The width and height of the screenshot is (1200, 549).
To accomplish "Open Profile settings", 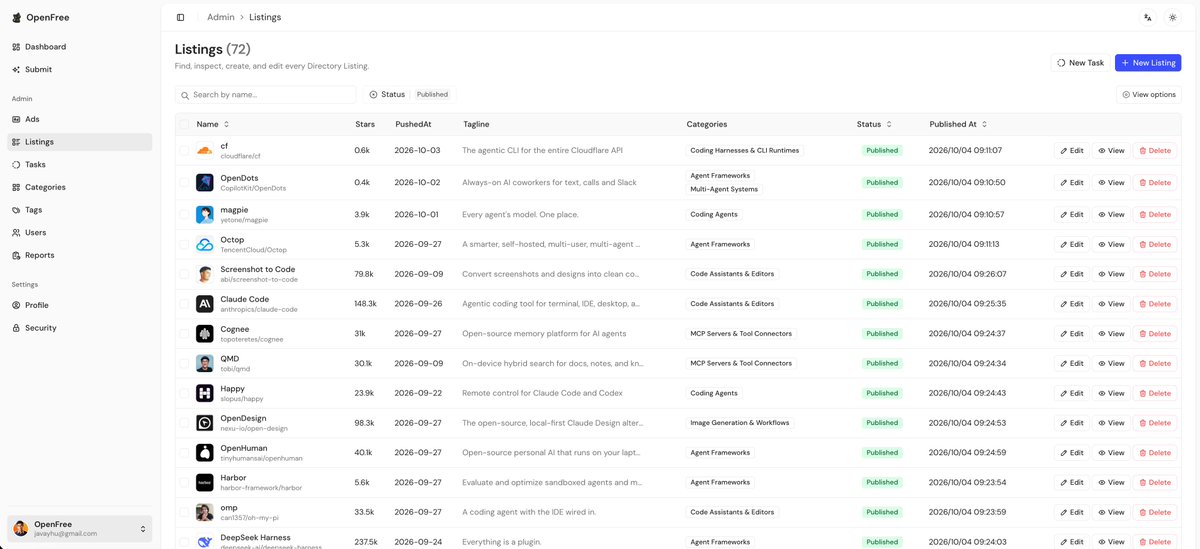I will point(80,305).
